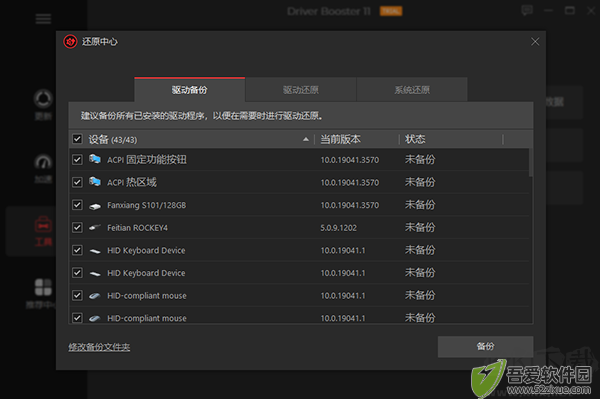Image resolution: width=600 pixels, height=399 pixels.
Task: Toggle the select-all devices checkbox in header
Action: point(77,139)
